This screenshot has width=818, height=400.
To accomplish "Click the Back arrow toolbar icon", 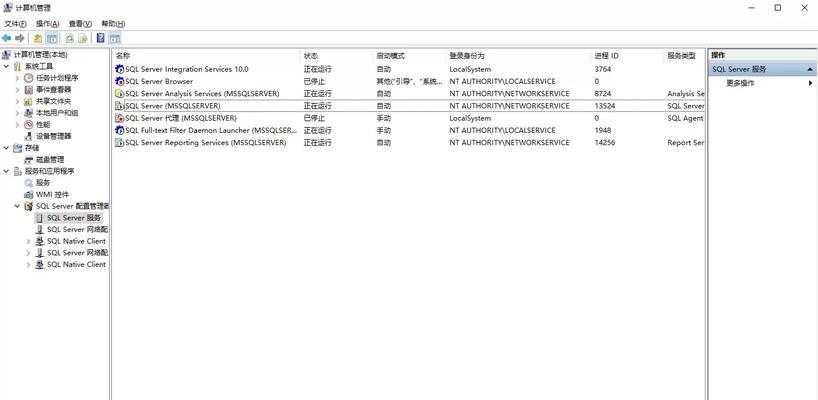I will tap(7, 38).
